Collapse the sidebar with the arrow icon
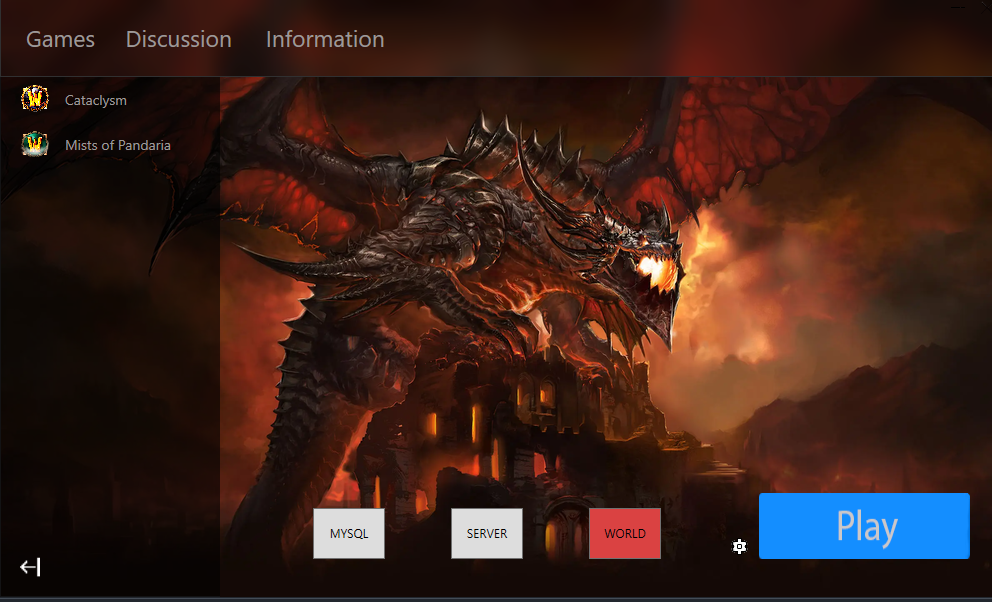Screen dimensions: 992x602 pyautogui.click(x=30, y=567)
